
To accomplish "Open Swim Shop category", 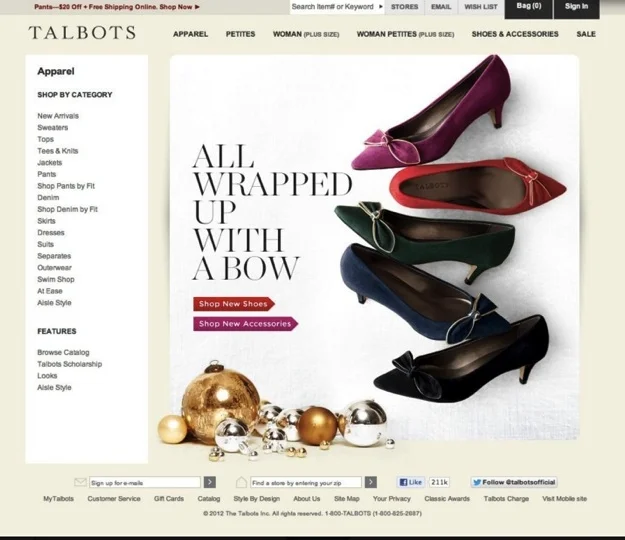I will pos(56,279).
